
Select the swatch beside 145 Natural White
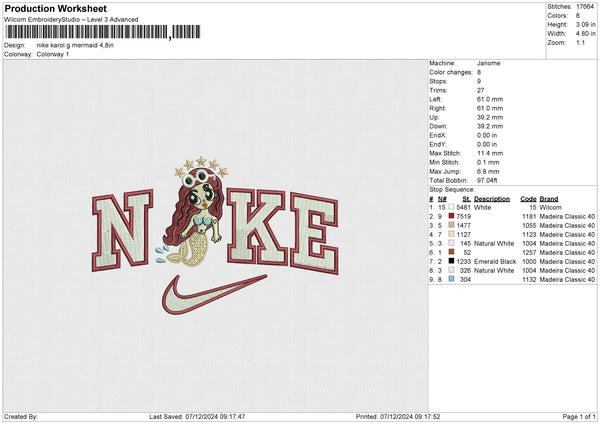[x=451, y=243]
